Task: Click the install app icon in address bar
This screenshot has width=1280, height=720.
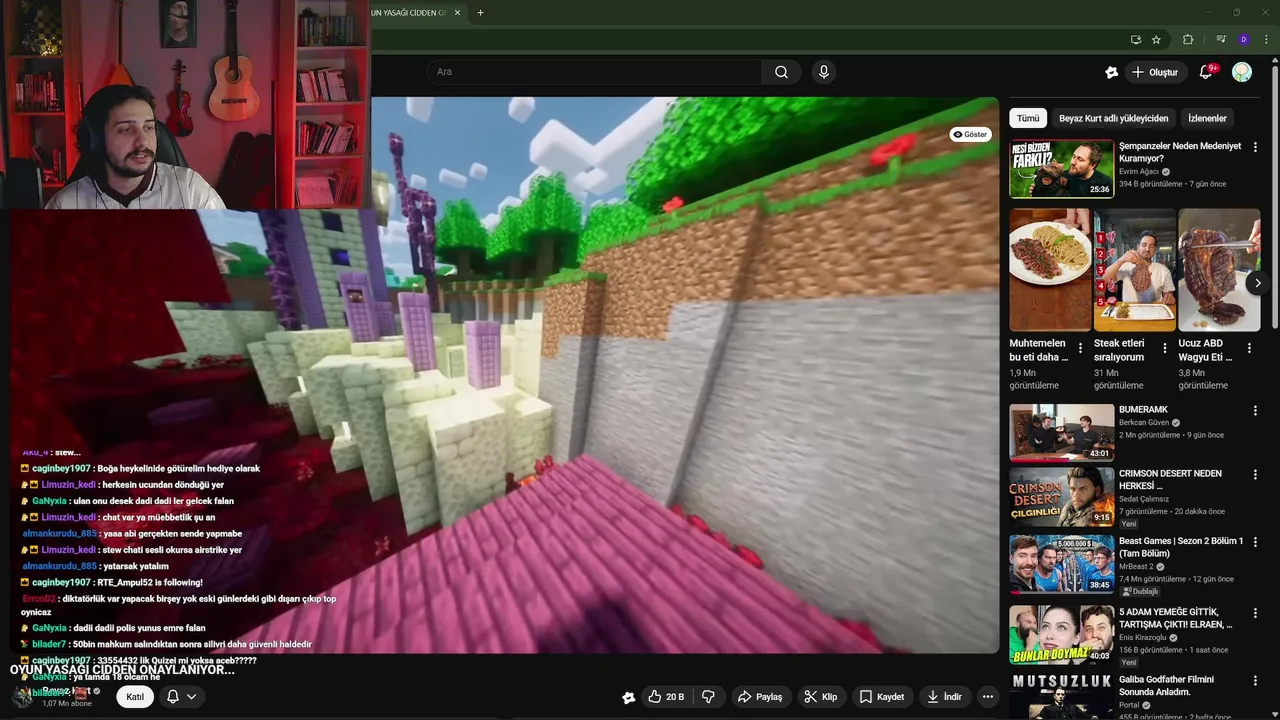Action: 1135,40
